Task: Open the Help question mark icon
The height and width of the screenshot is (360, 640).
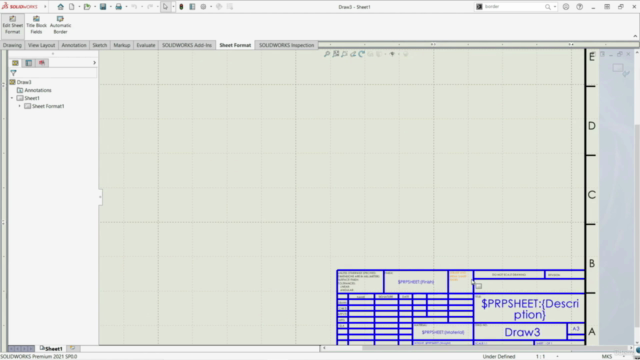Action: 580,7
